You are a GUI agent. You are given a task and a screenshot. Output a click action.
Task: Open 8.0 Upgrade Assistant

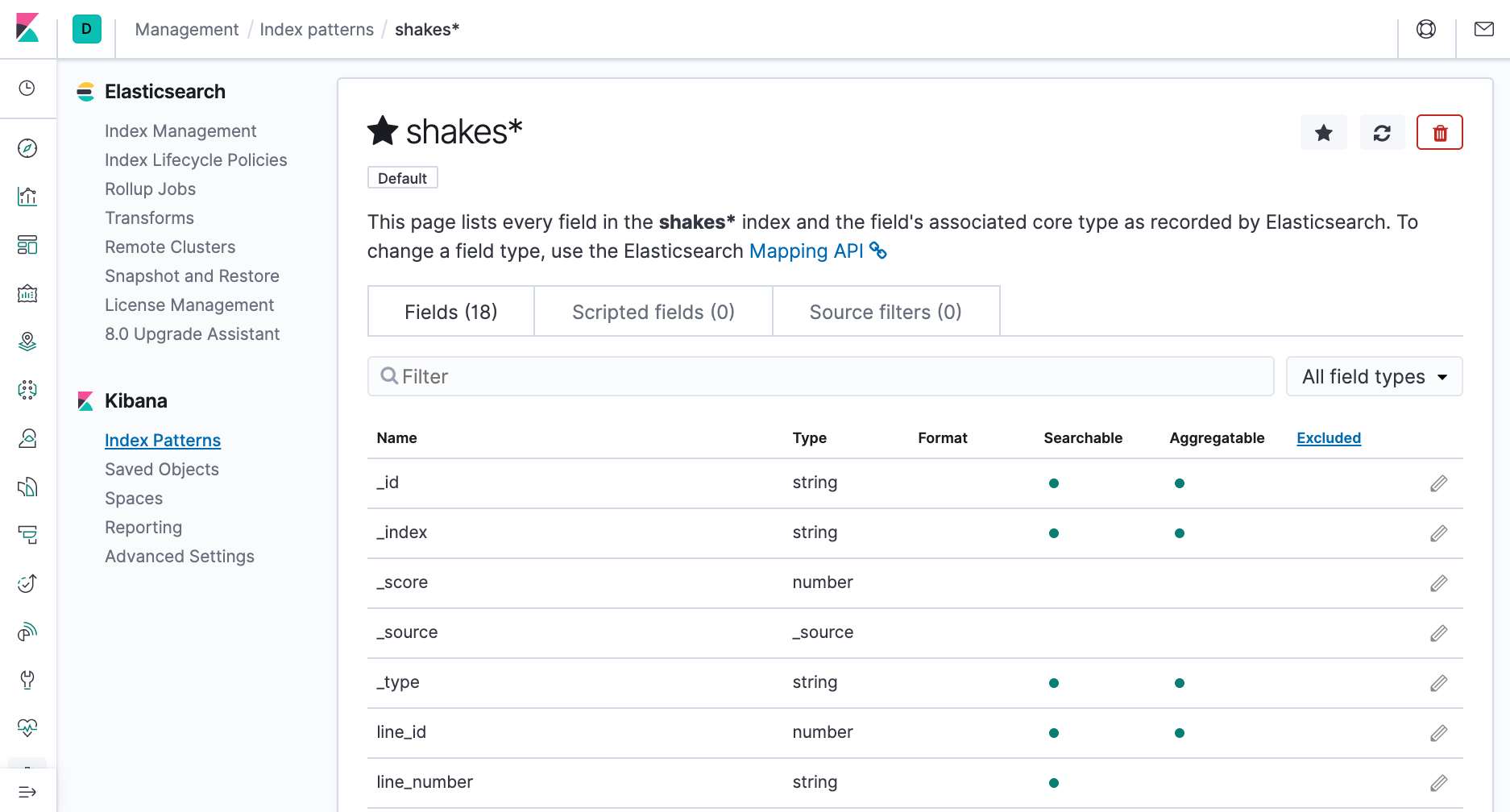coord(192,334)
